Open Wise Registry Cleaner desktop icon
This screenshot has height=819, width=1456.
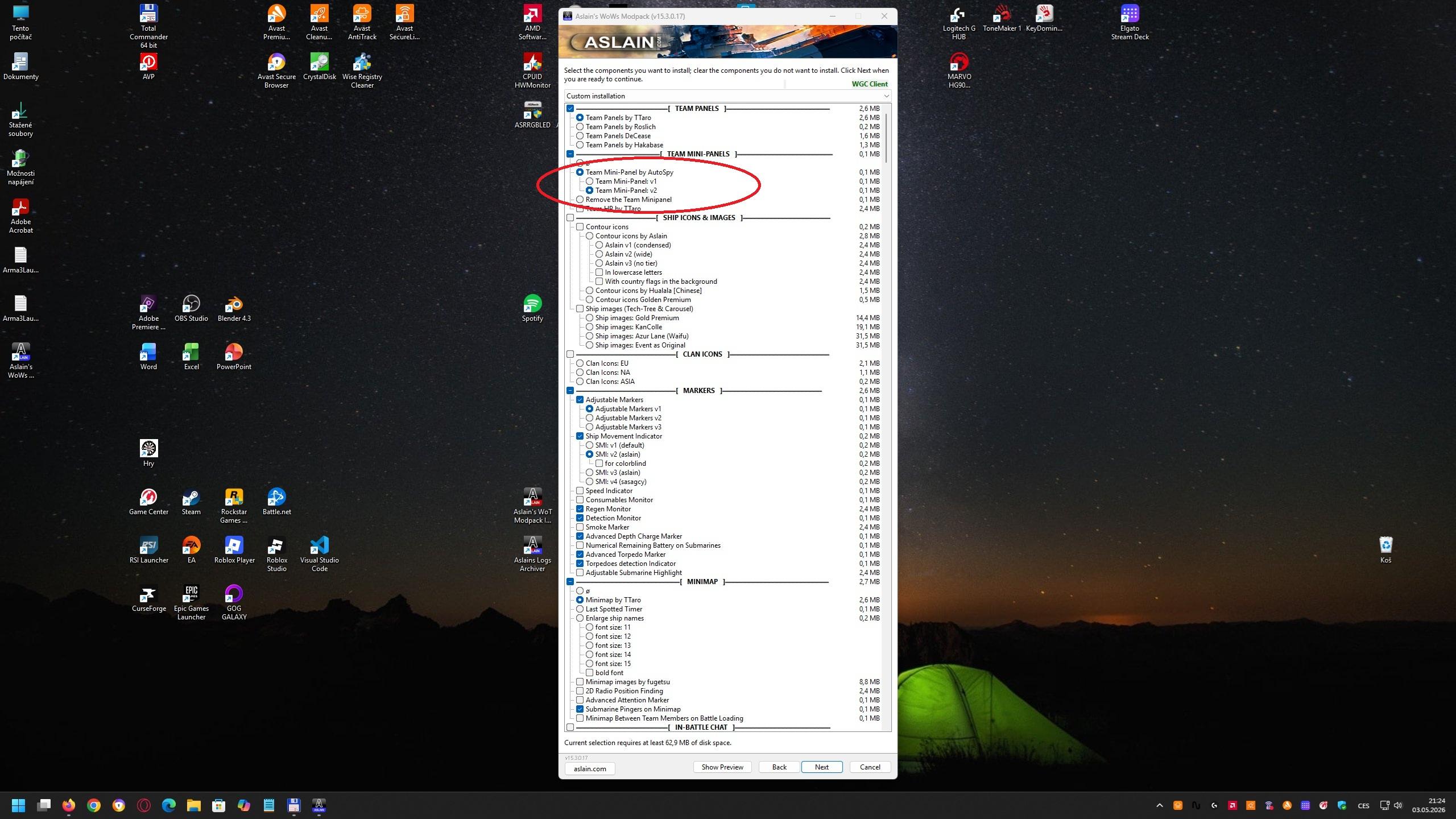point(362,71)
